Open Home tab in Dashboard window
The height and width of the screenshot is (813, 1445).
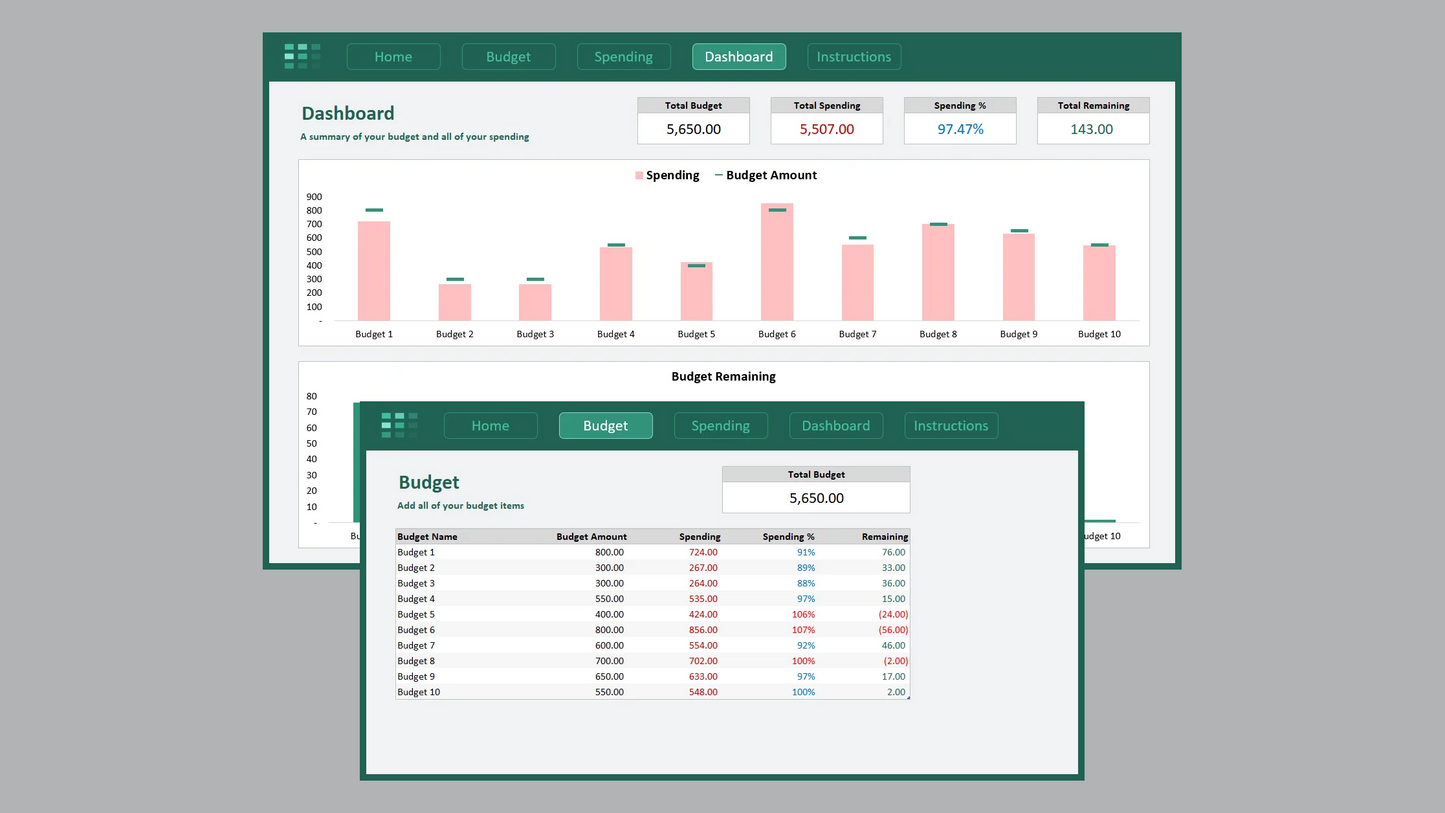click(x=393, y=57)
